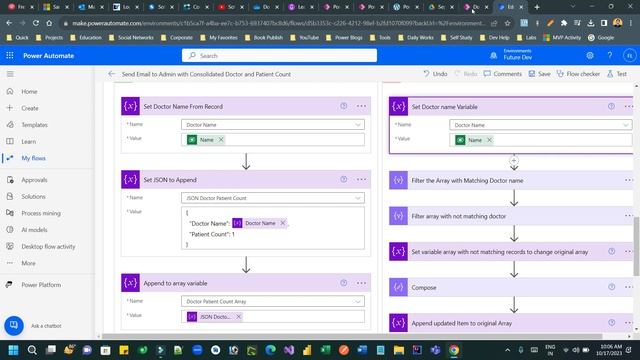Open AI models in left navigation
The image size is (640, 360).
coord(34,230)
